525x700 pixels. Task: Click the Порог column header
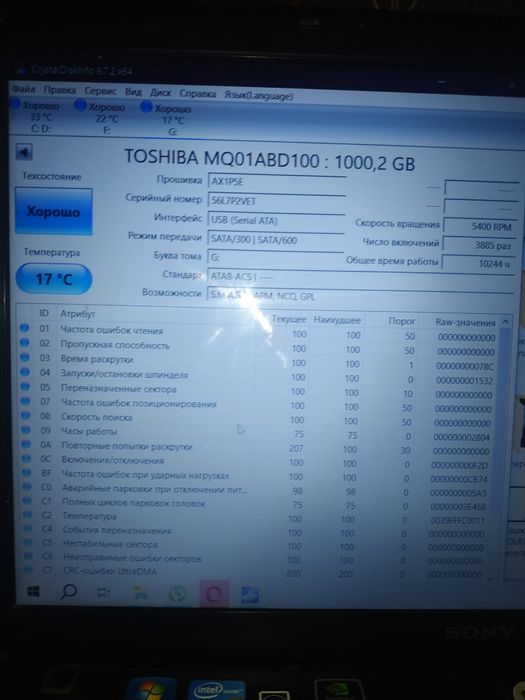coord(402,321)
